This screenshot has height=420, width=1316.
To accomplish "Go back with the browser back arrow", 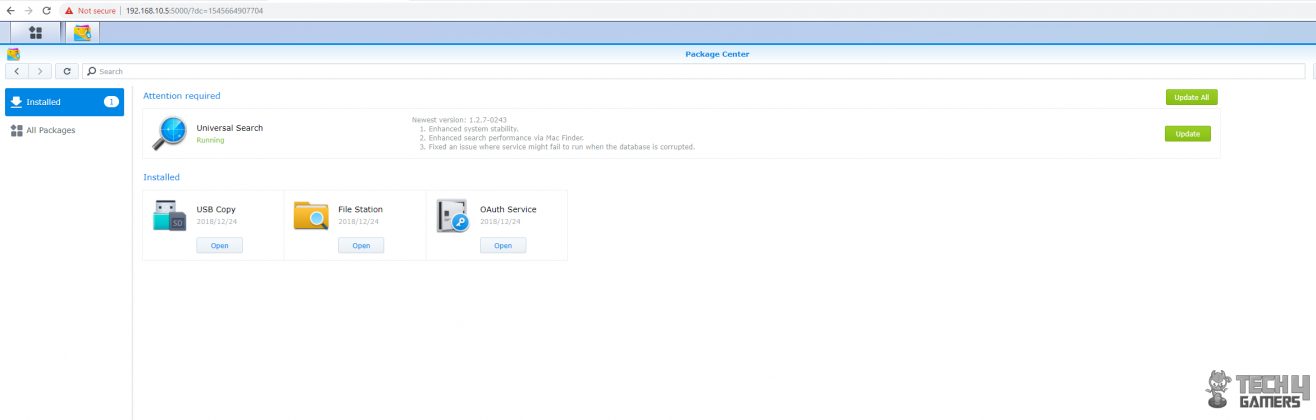I will point(10,10).
